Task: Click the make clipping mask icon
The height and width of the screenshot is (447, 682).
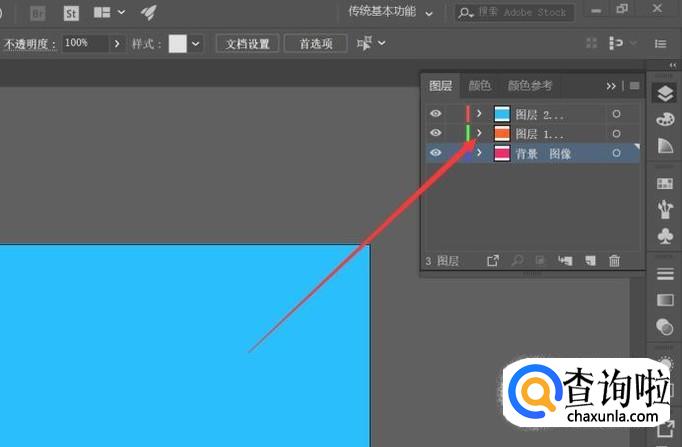Action: coord(540,260)
